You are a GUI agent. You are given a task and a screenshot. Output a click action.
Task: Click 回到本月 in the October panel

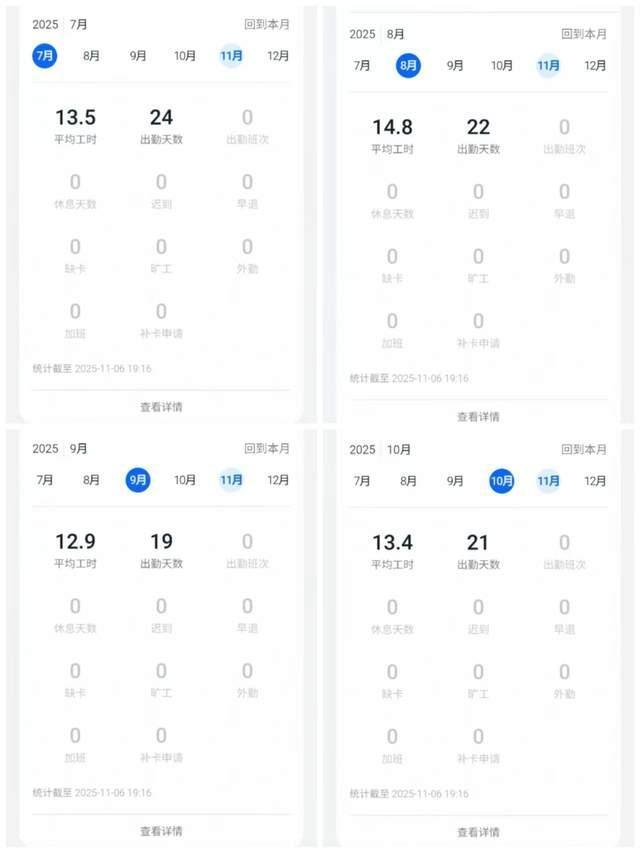584,449
